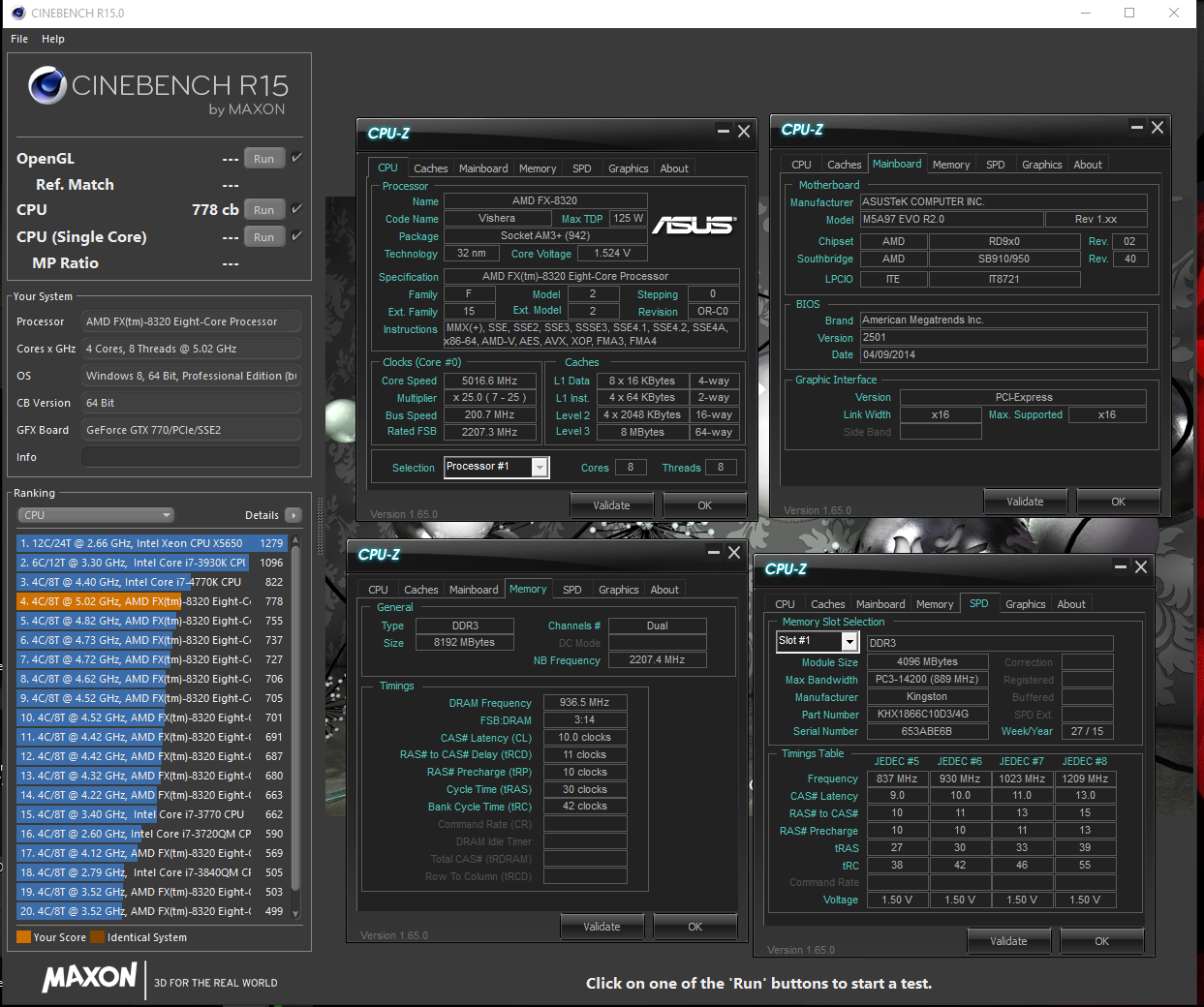Select ranking entry Intel Core i7-3930K
This screenshot has height=1007, width=1204.
tap(151, 563)
